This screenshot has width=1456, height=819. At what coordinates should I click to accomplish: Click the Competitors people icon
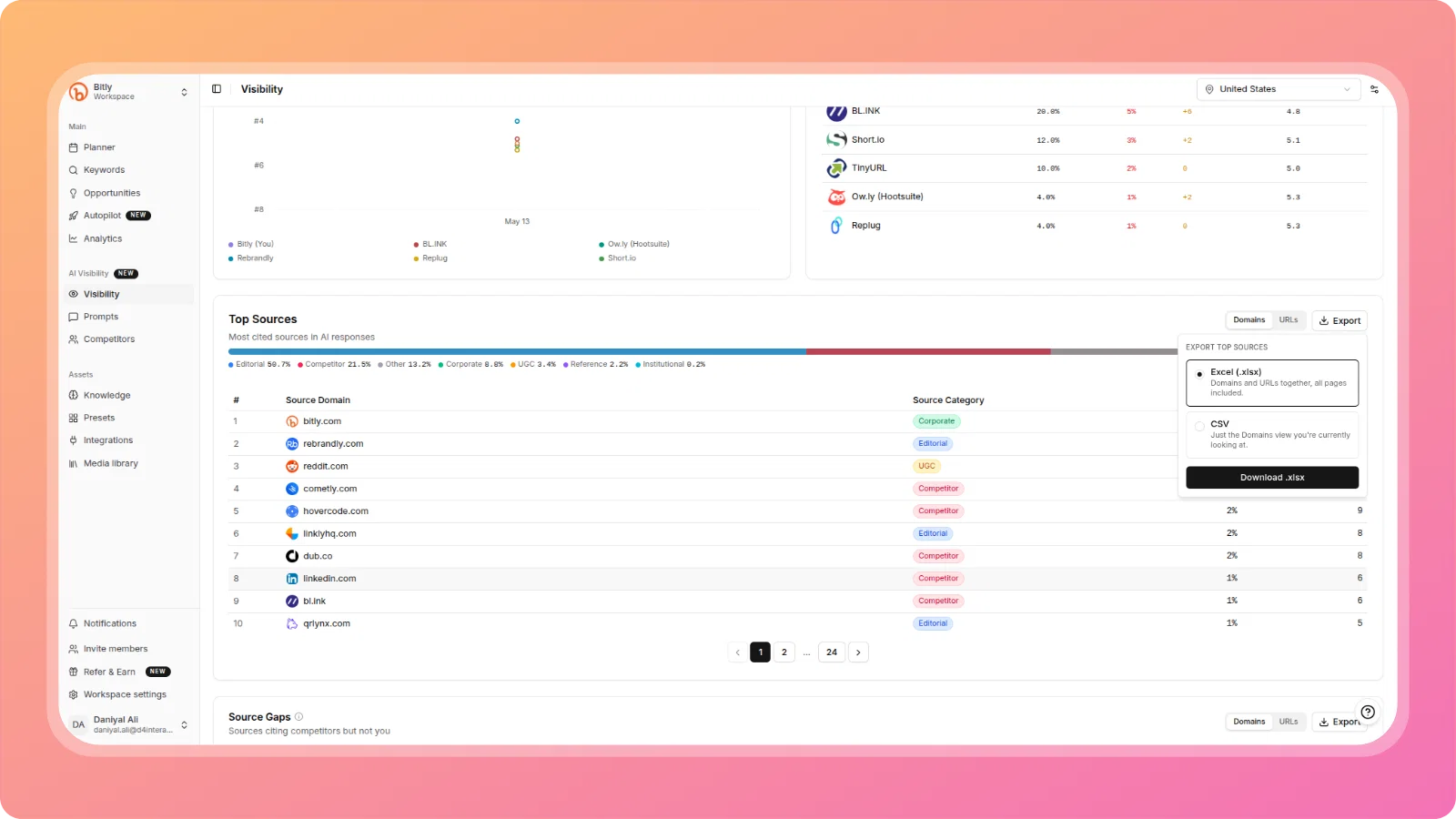(74, 339)
